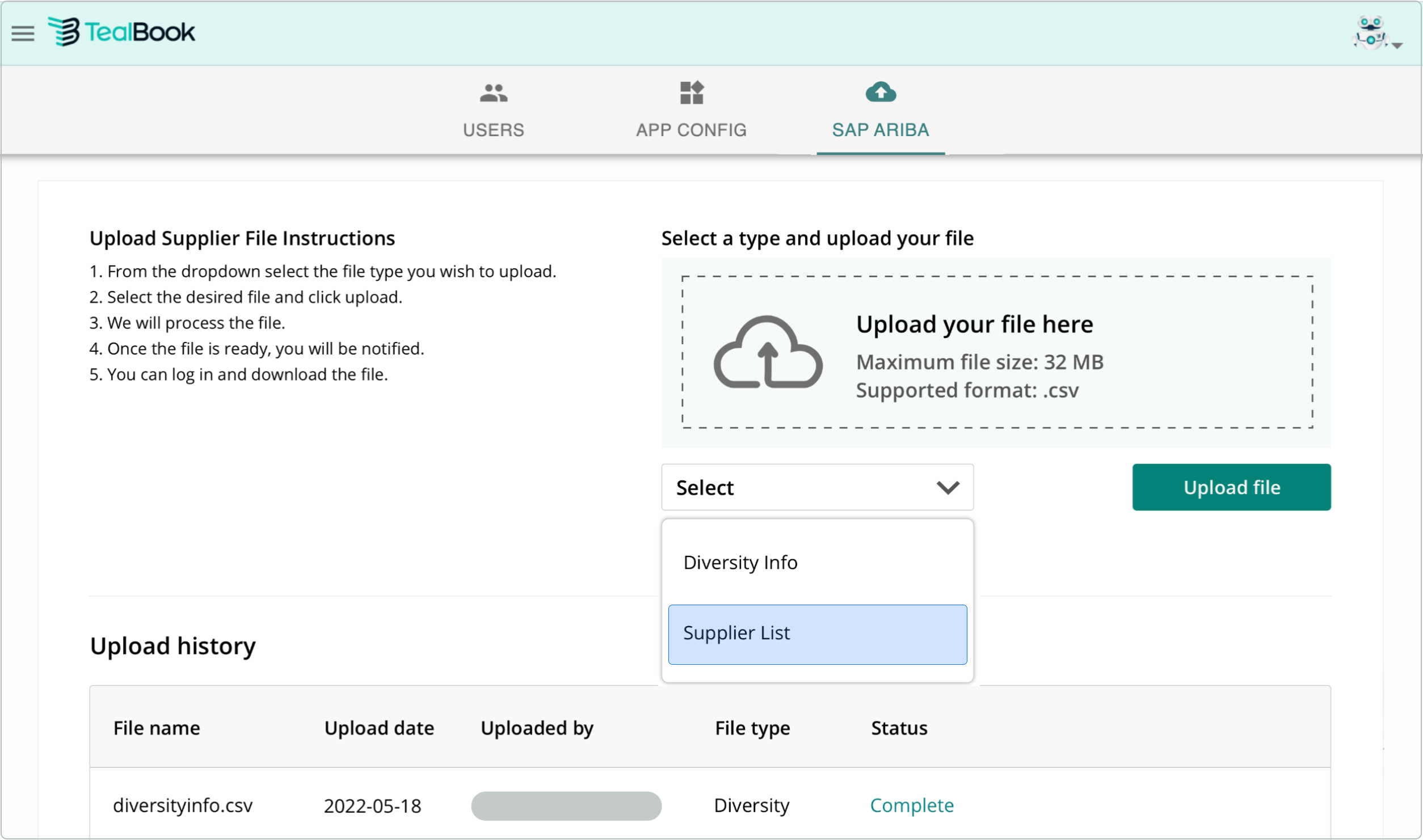This screenshot has width=1423, height=840.
Task: Click the Upload date column header
Action: [379, 728]
